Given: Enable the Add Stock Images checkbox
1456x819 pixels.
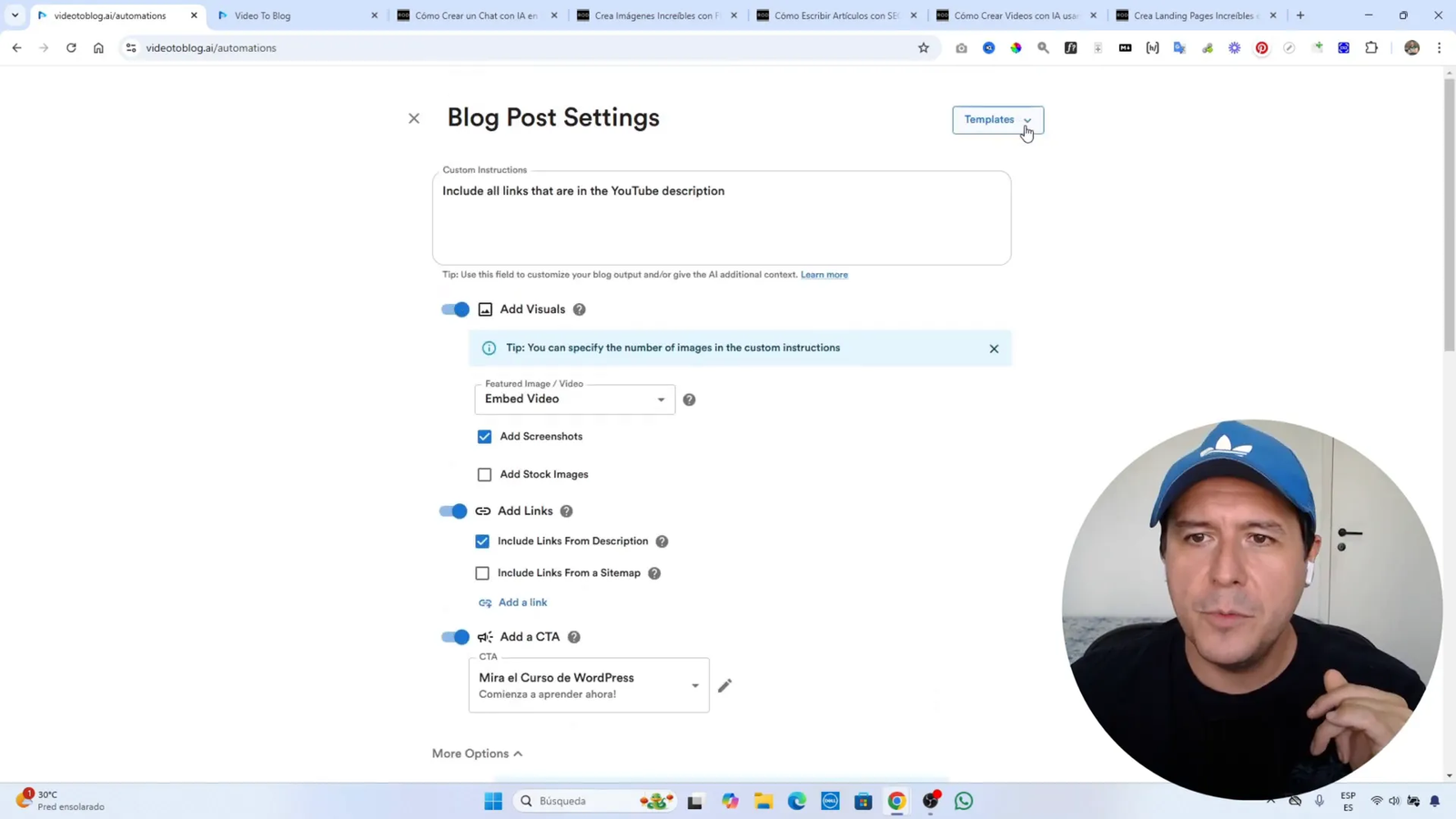Looking at the screenshot, I should pos(484,474).
